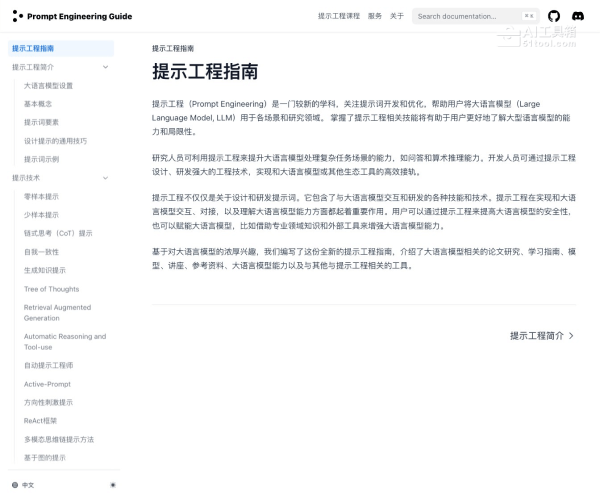The image size is (600, 500).
Task: Toggle the light/dark theme button
Action: click(112, 485)
